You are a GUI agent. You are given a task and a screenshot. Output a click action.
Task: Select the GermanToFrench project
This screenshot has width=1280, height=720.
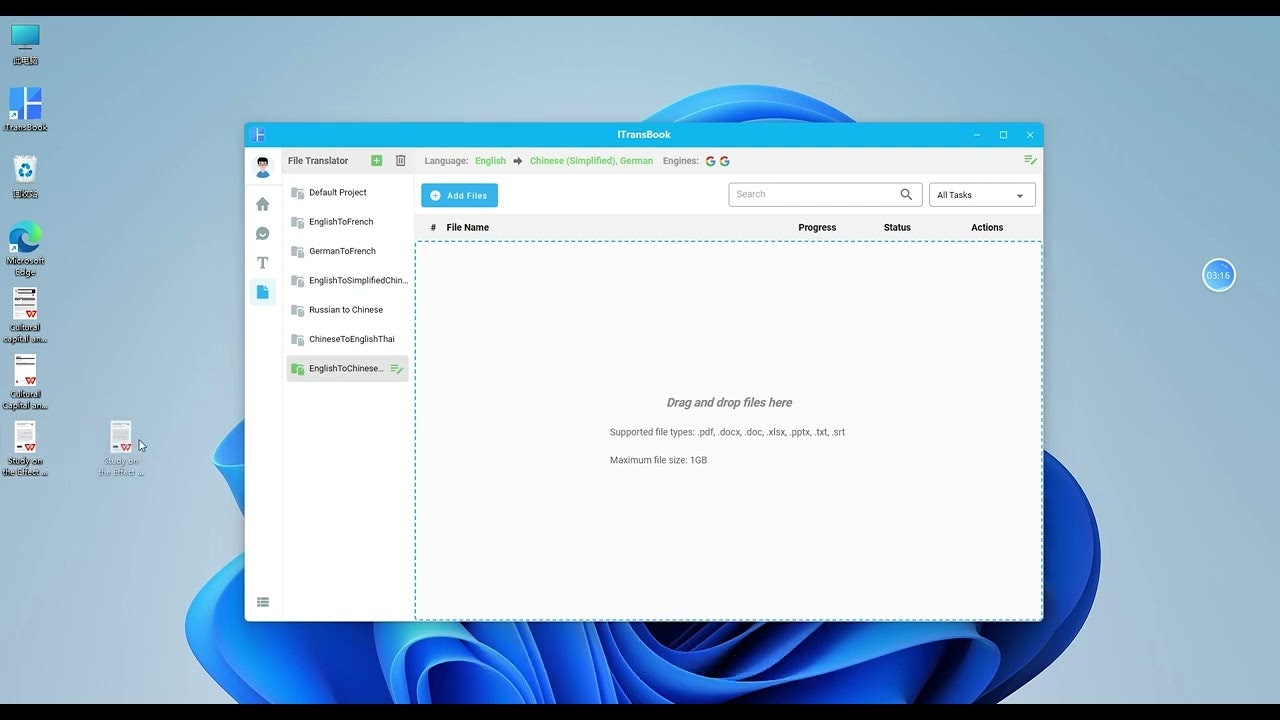(x=347, y=251)
